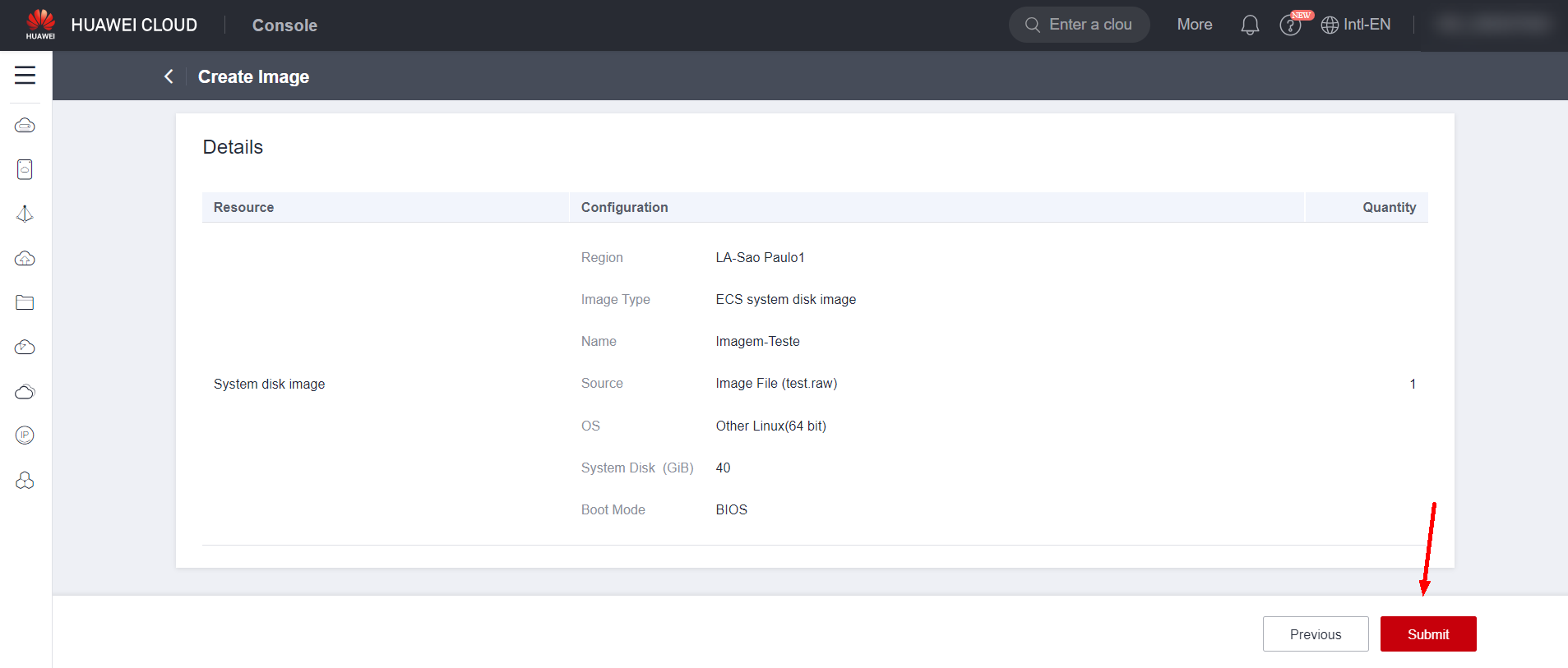Click the three-hexagon cluster sidebar icon

click(x=25, y=481)
